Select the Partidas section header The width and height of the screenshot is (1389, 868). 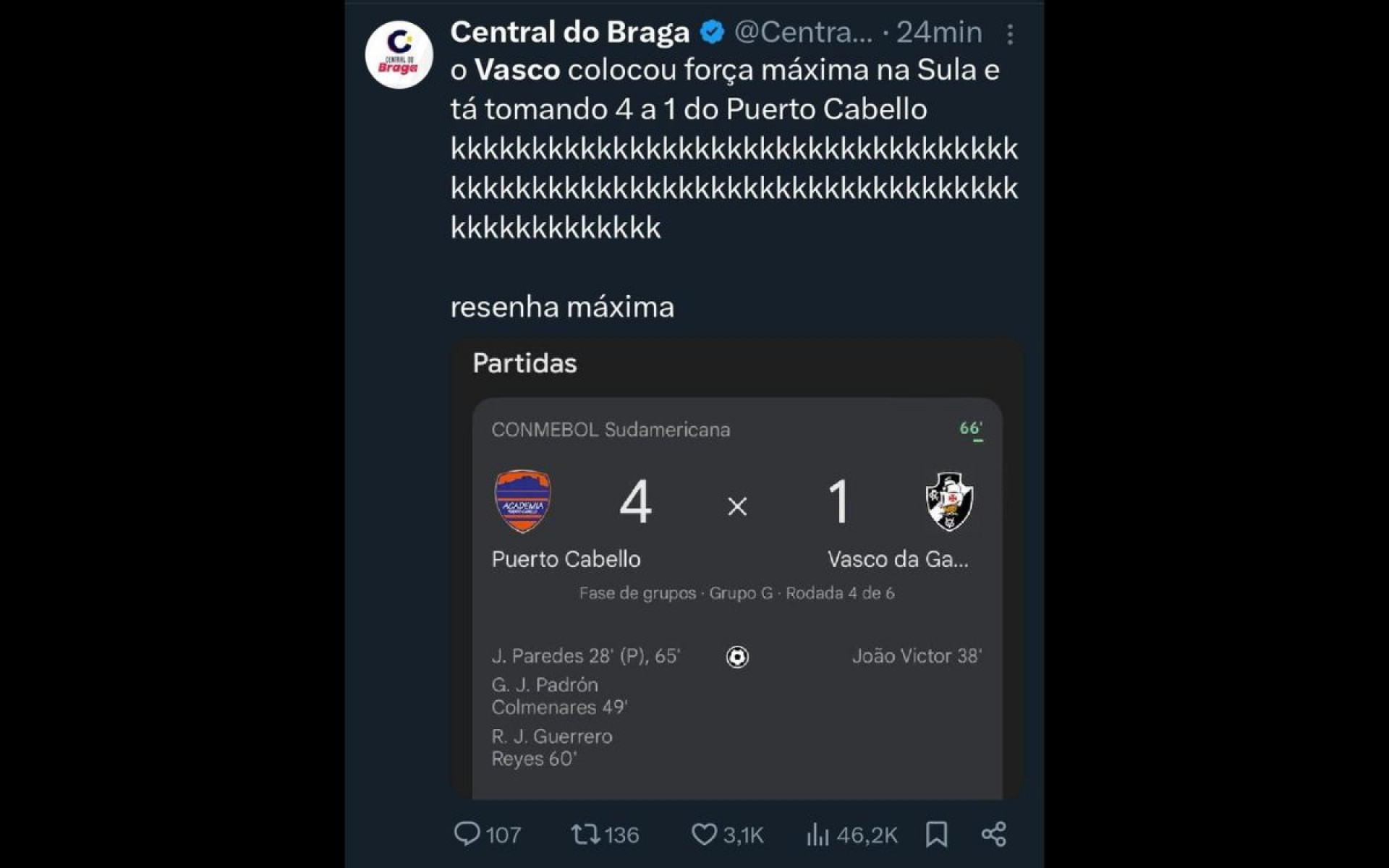tap(523, 363)
